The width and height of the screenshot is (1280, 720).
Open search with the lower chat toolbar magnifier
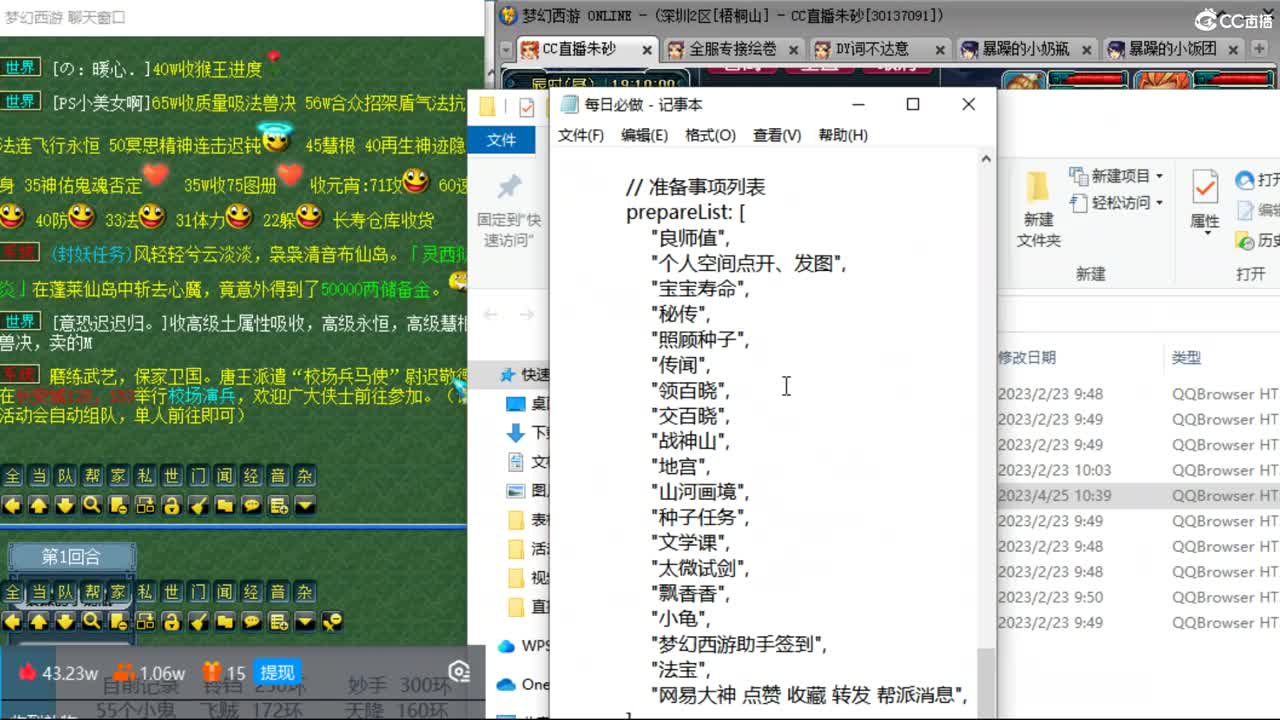(x=92, y=622)
